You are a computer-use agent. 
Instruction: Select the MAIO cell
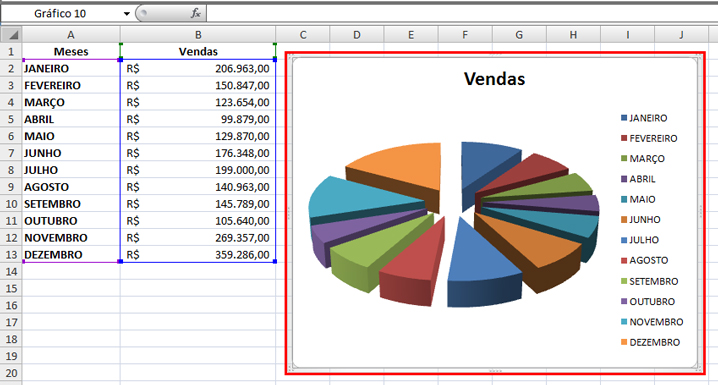(71, 136)
